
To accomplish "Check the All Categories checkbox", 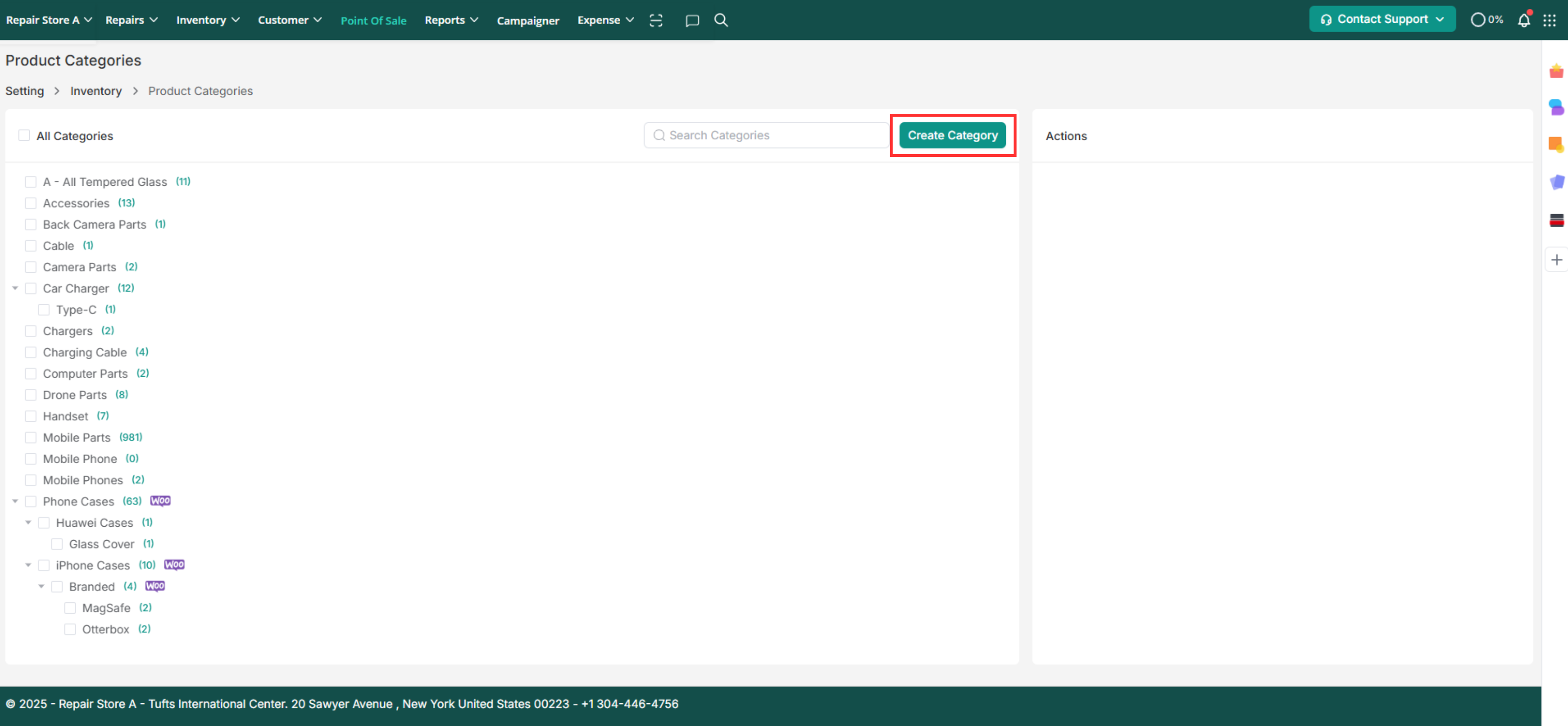I will point(24,135).
